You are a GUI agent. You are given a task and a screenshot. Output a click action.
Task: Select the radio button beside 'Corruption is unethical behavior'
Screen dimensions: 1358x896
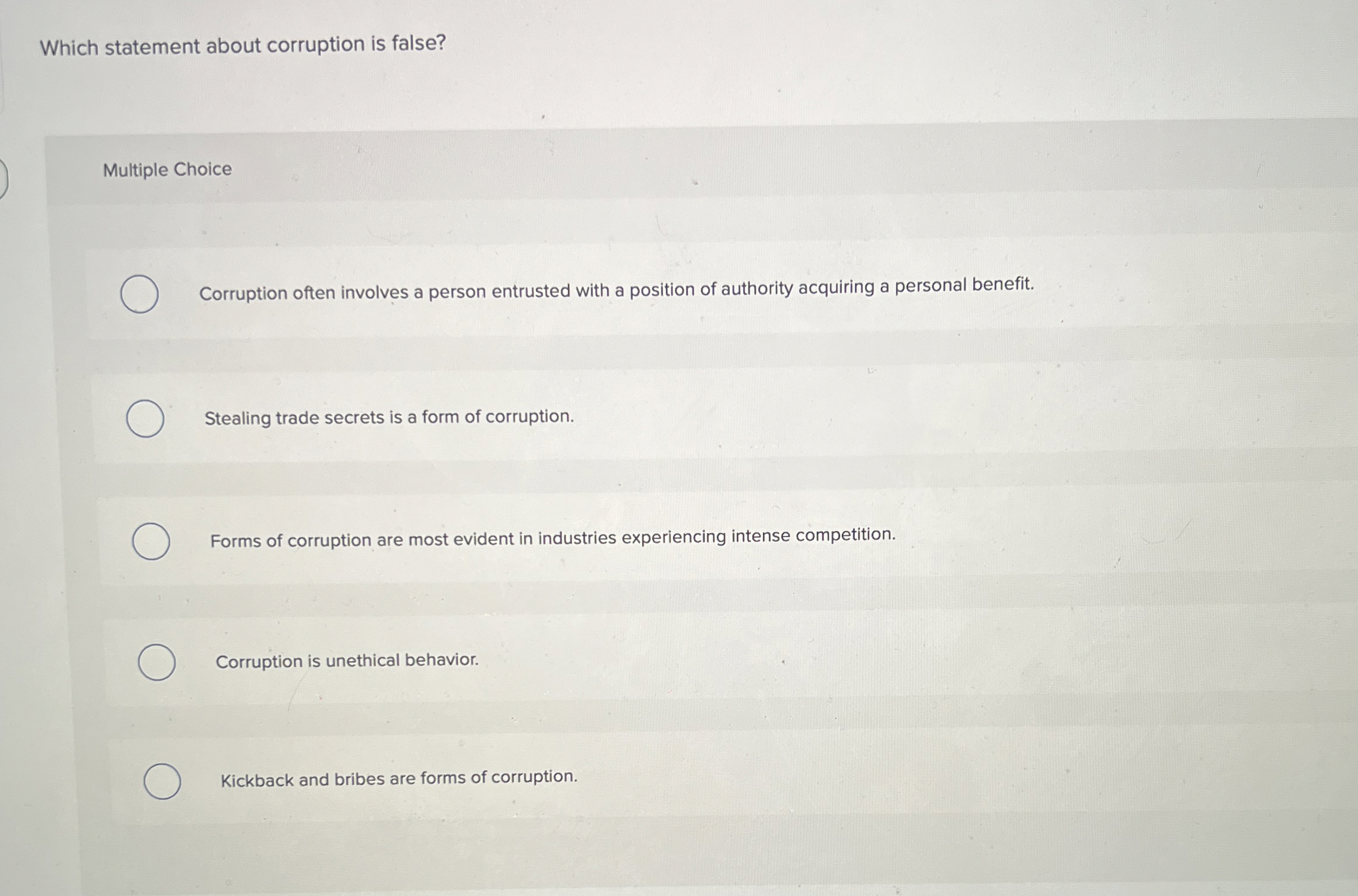157,663
